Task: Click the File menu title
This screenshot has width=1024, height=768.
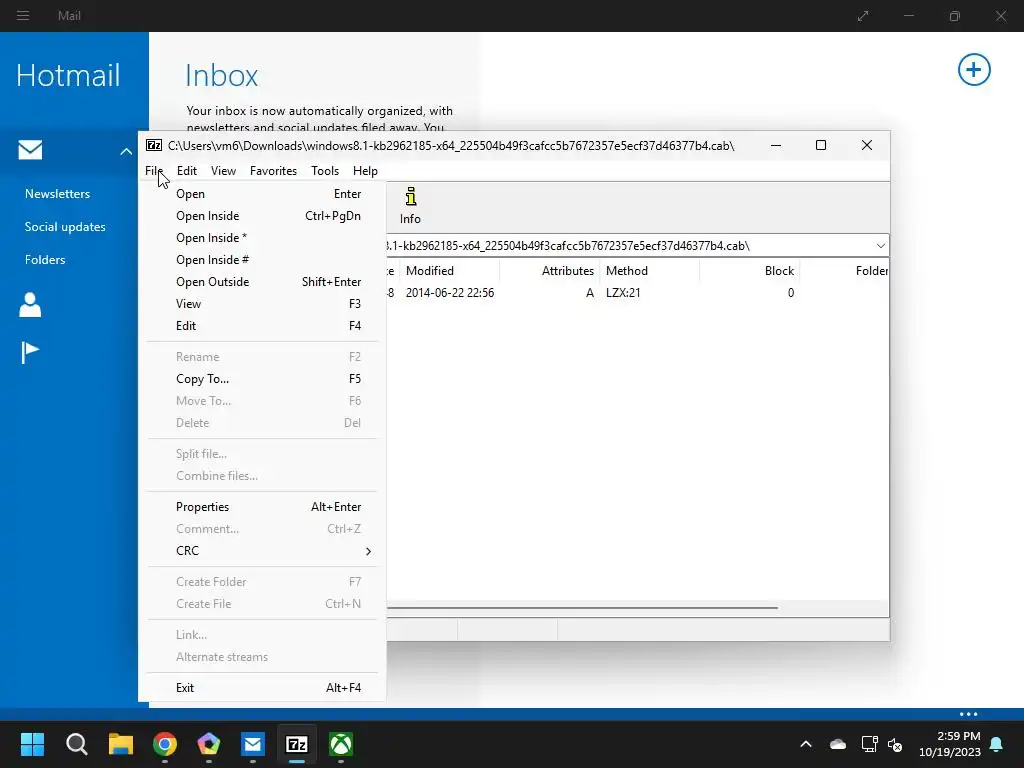Action: (x=154, y=171)
